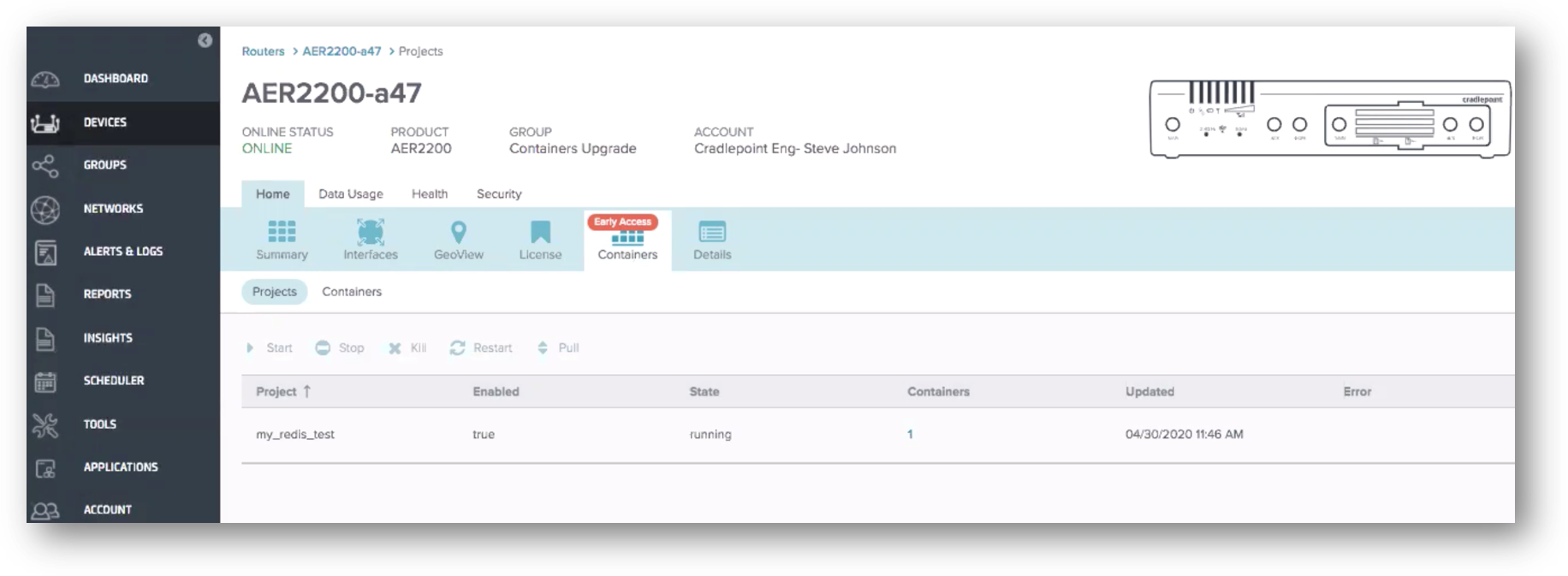1568x576 pixels.
Task: Go to Networks in the sidebar
Action: [113, 209]
